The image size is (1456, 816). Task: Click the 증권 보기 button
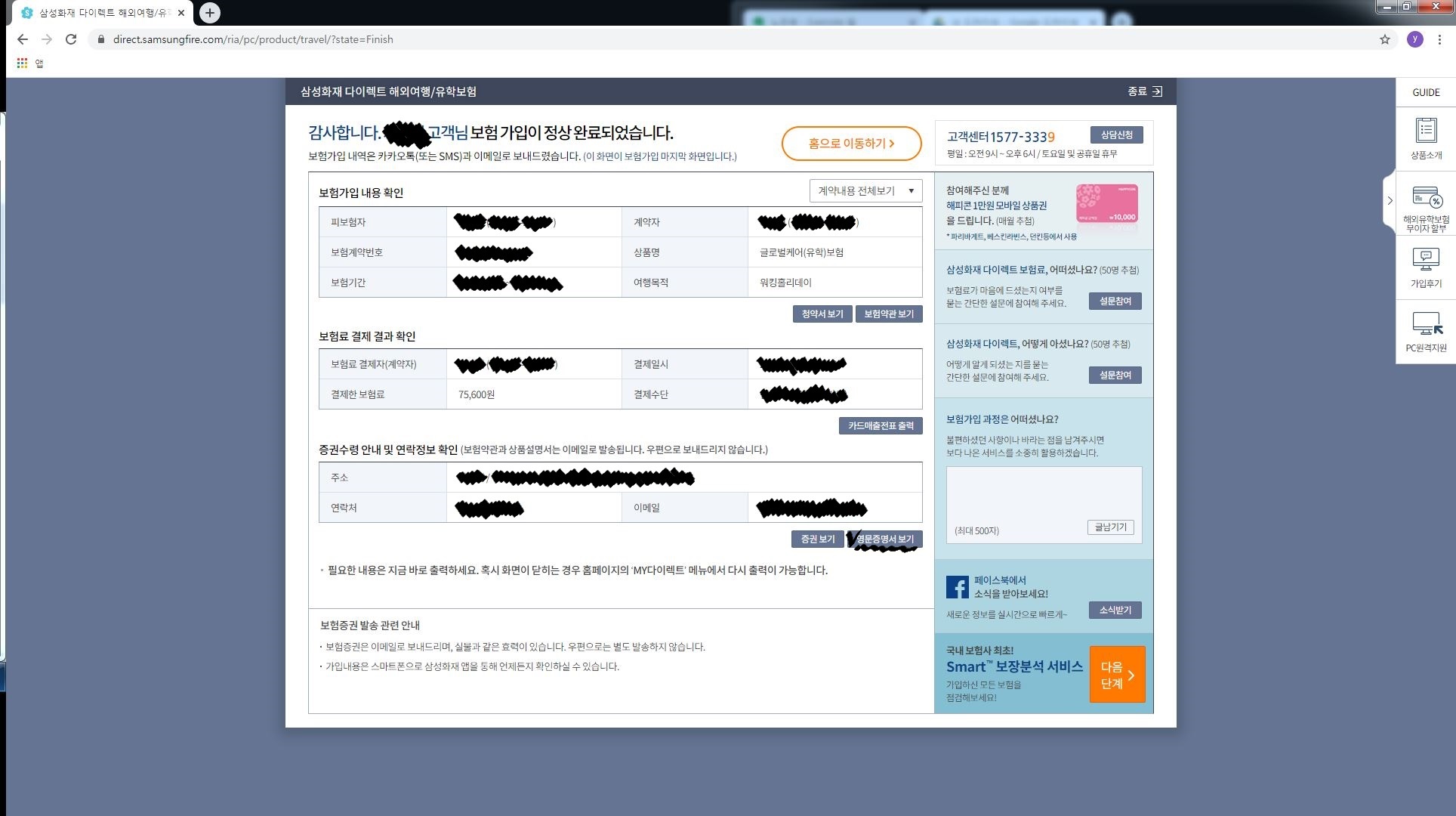817,539
